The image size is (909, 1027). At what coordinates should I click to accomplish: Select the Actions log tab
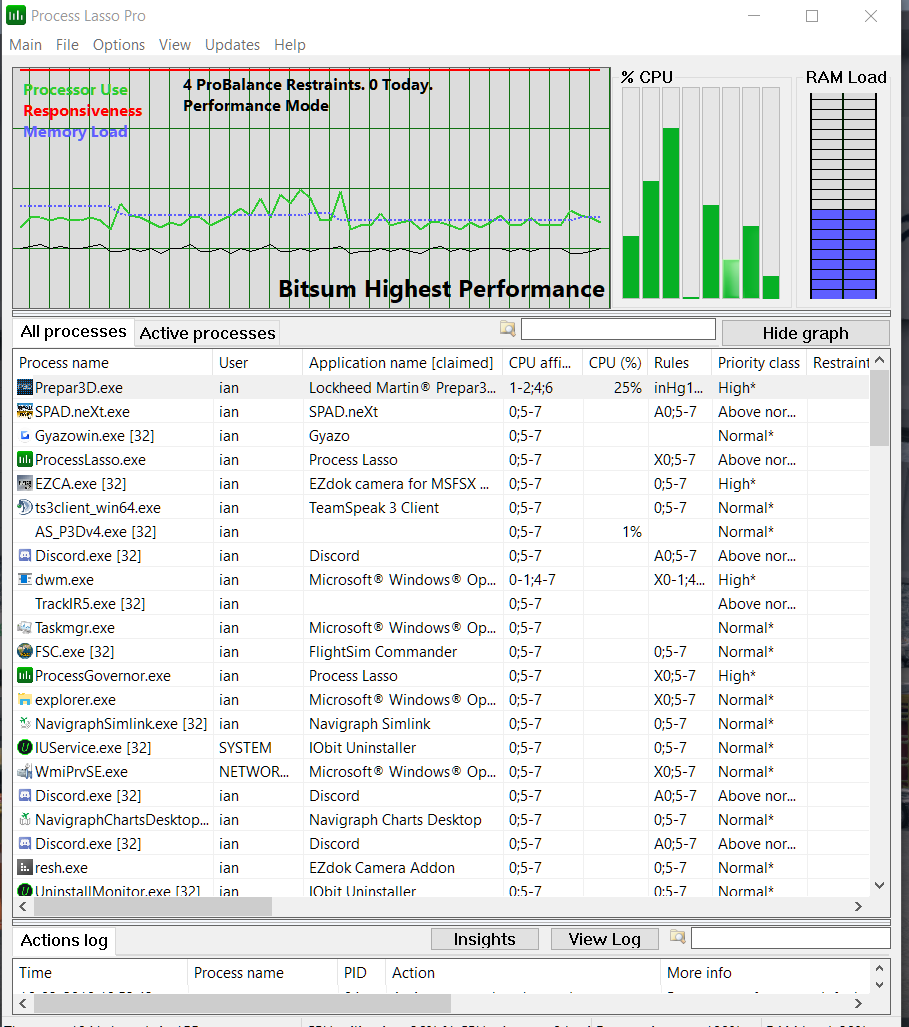click(64, 941)
